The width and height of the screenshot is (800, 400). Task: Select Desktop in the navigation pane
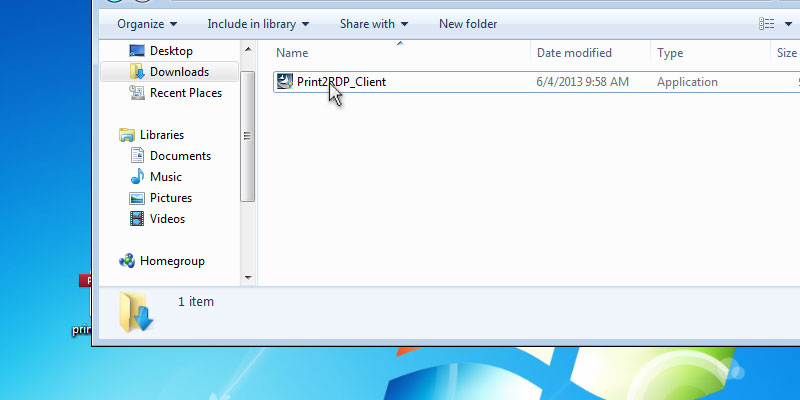click(x=170, y=51)
